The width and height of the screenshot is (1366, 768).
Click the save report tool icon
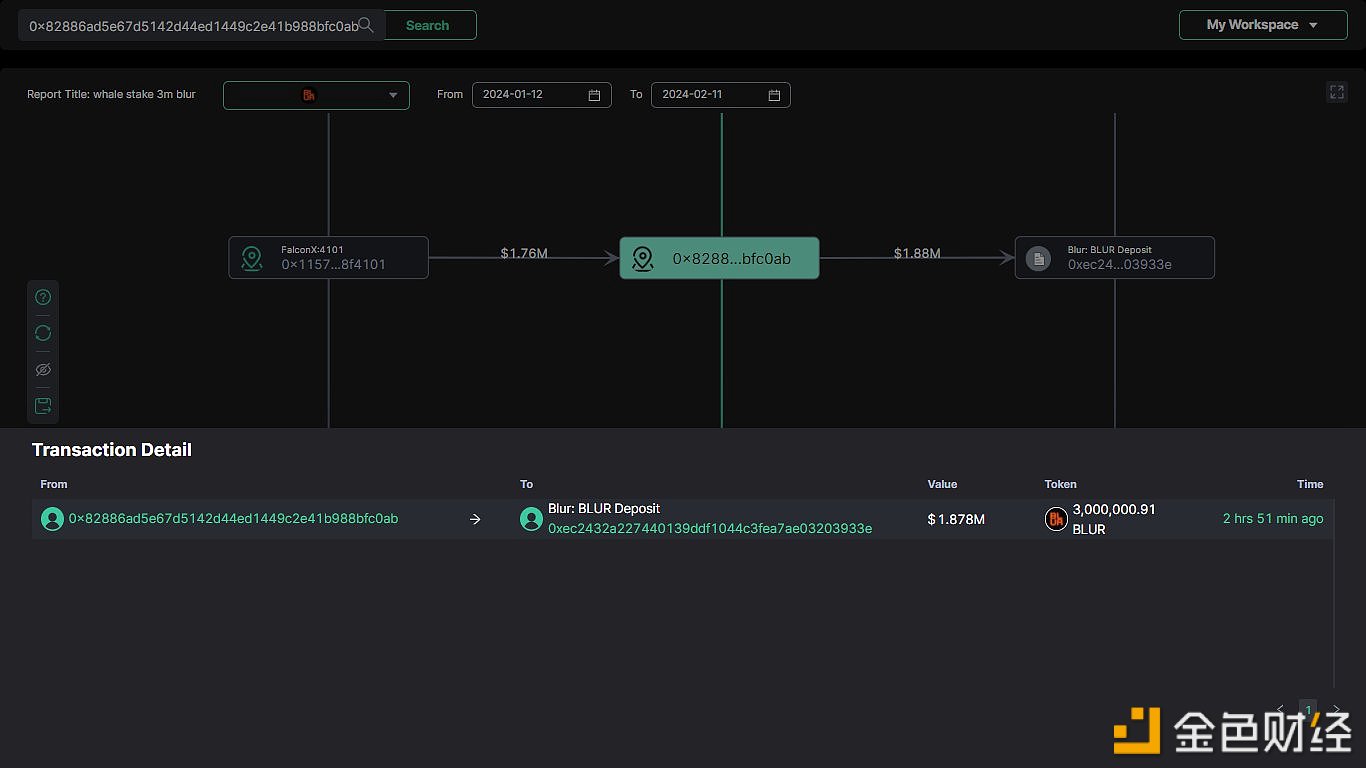(x=43, y=406)
